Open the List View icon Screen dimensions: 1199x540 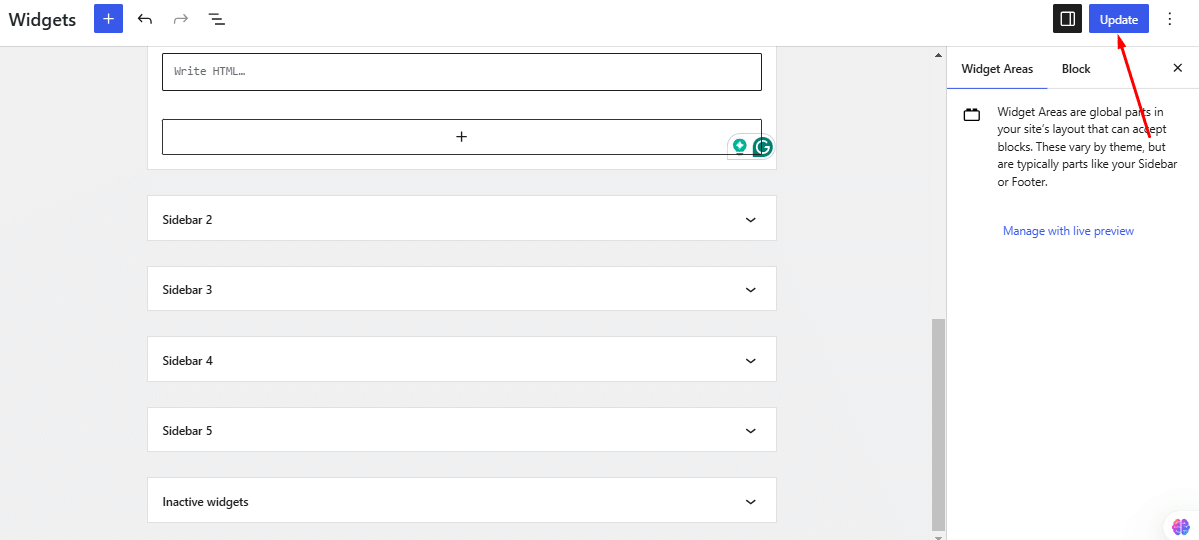pos(216,19)
